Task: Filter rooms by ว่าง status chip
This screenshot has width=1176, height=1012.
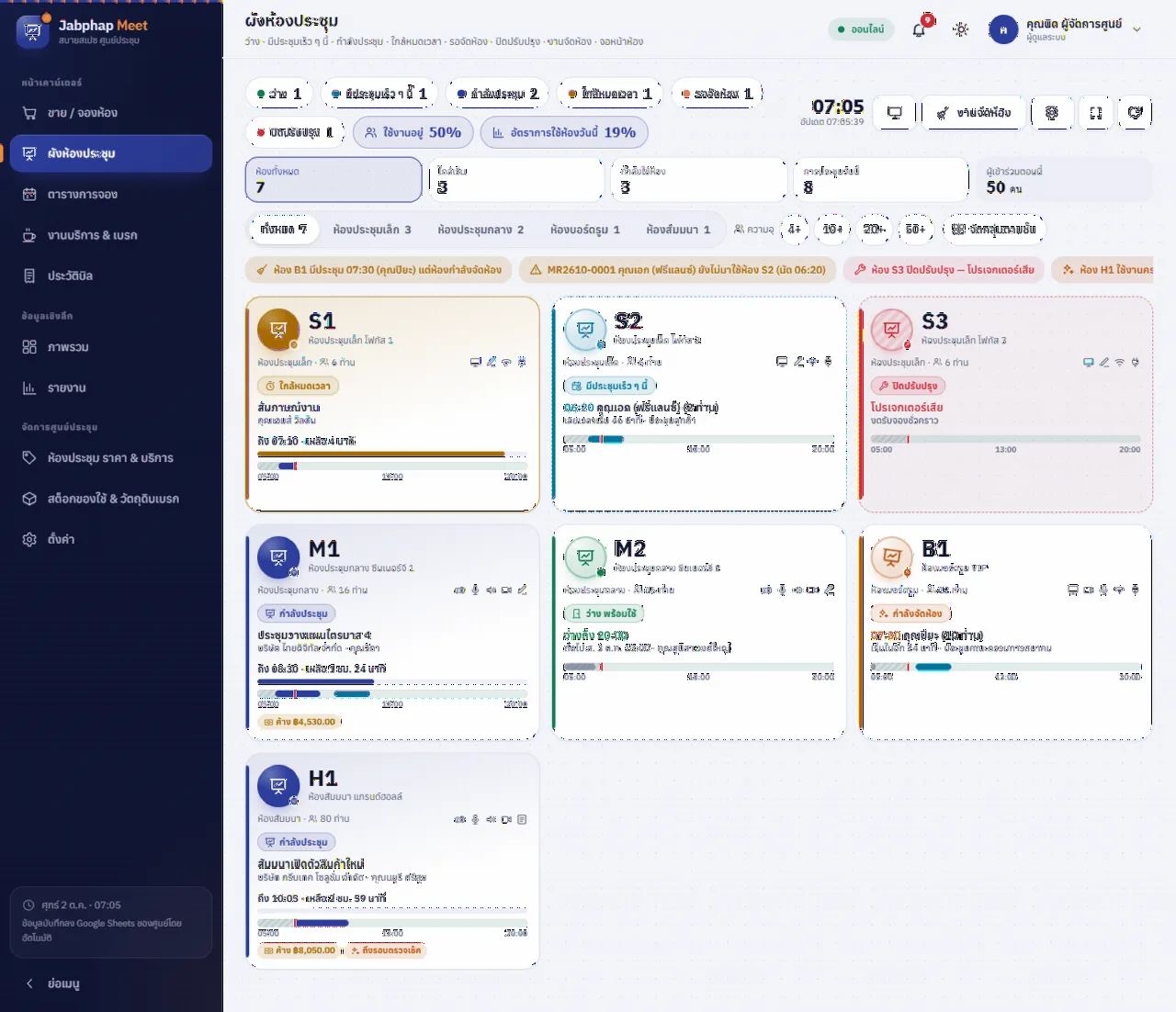Action: click(x=279, y=94)
